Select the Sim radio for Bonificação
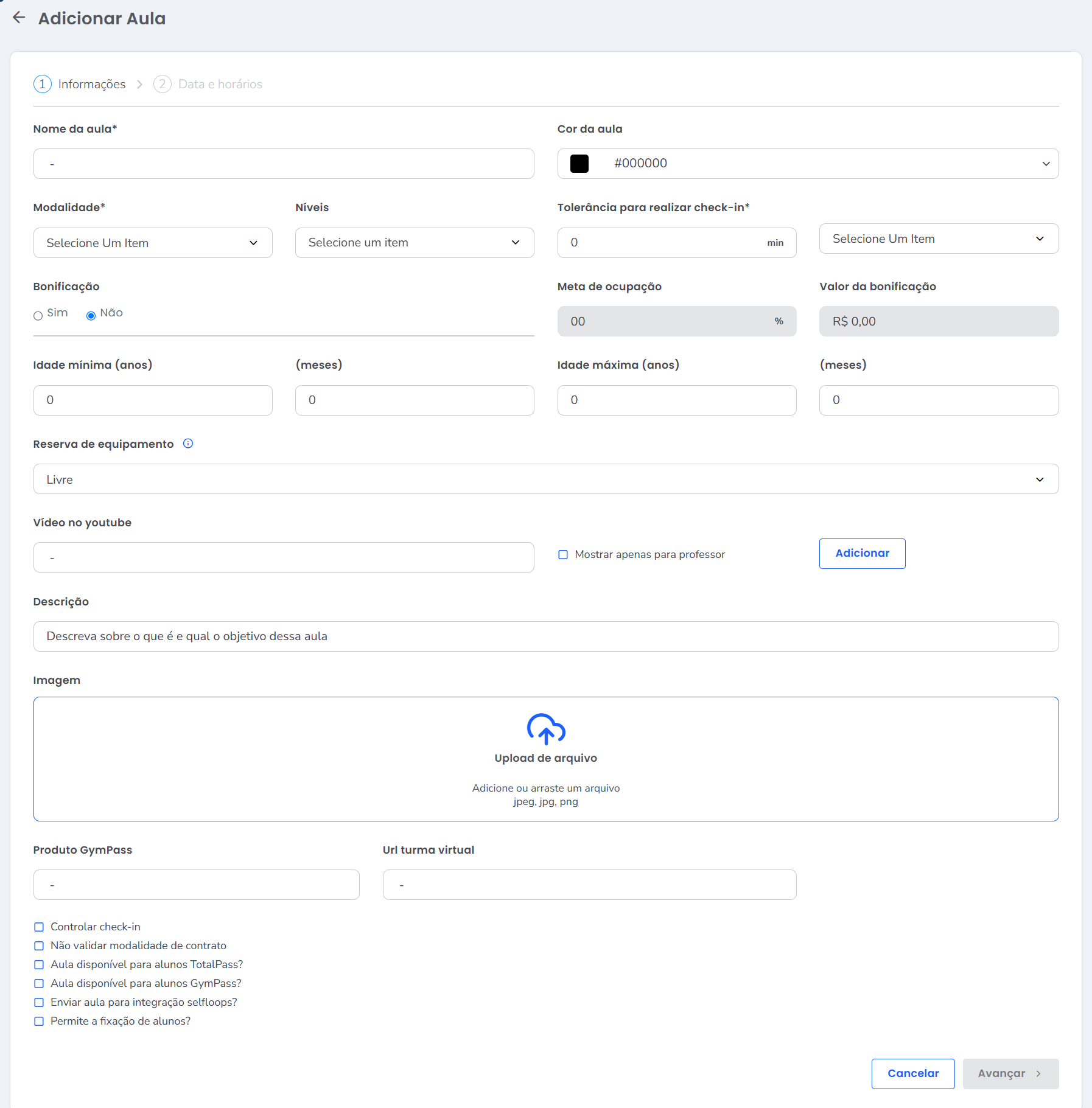The height and width of the screenshot is (1108, 1092). coord(38,316)
